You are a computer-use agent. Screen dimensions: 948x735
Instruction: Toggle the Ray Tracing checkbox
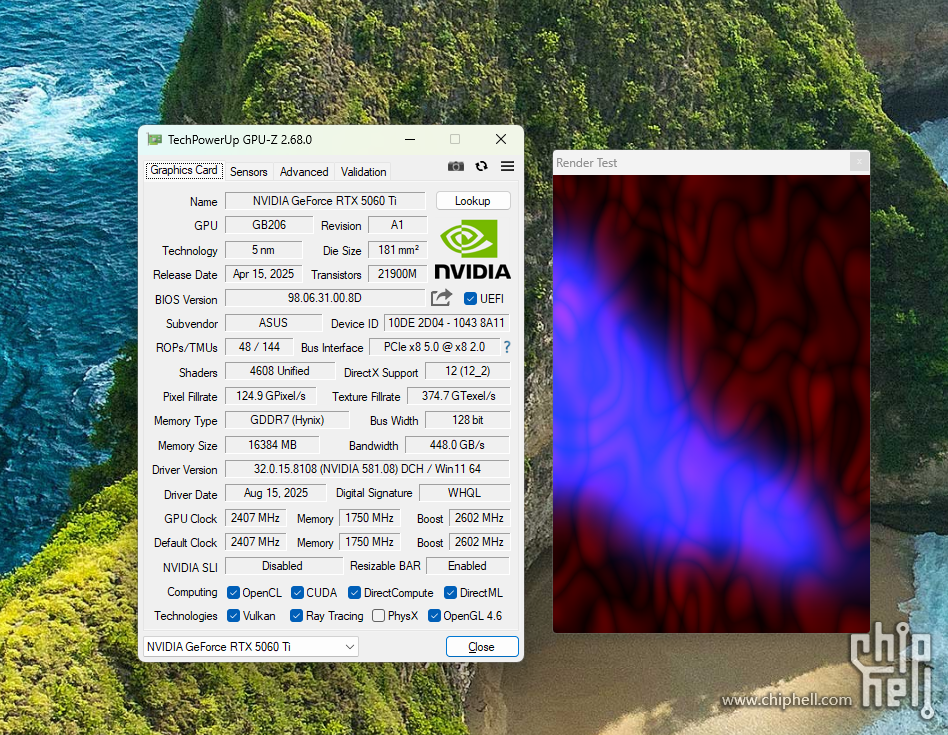coord(296,615)
